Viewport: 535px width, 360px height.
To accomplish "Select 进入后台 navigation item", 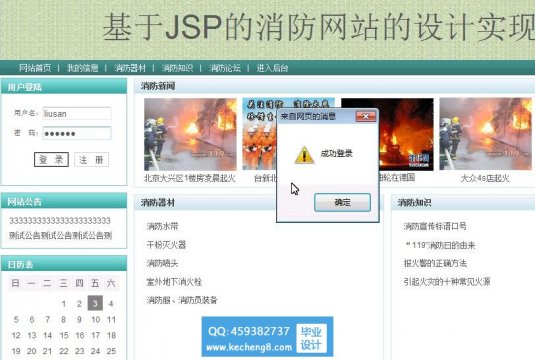I will (x=272, y=68).
